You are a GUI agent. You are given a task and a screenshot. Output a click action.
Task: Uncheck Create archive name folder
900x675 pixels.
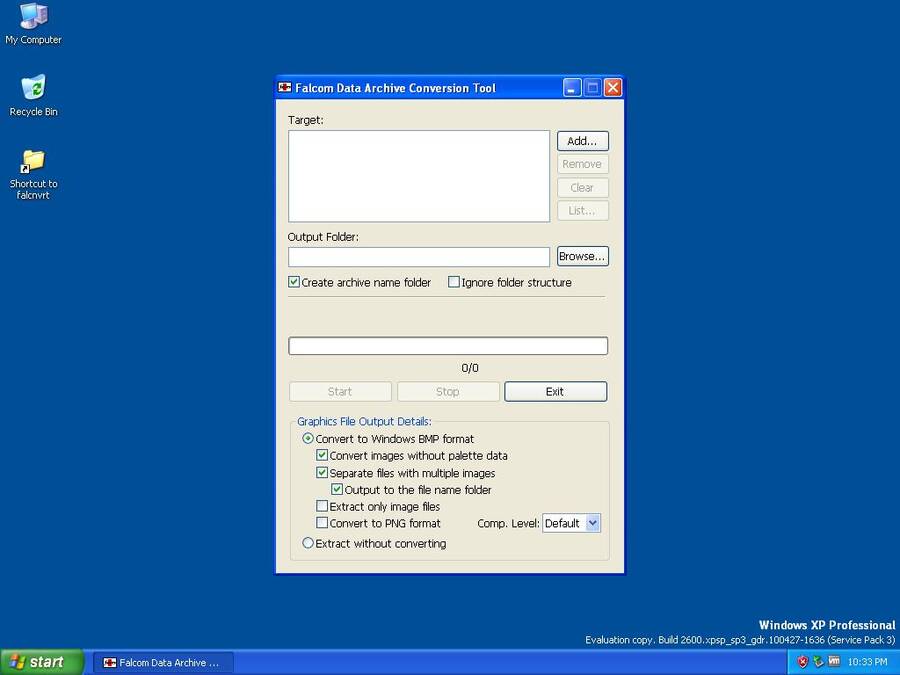click(x=294, y=282)
